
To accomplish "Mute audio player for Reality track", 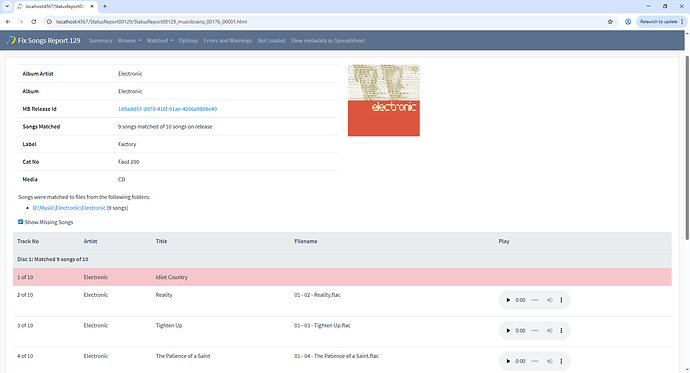I will click(x=550, y=300).
